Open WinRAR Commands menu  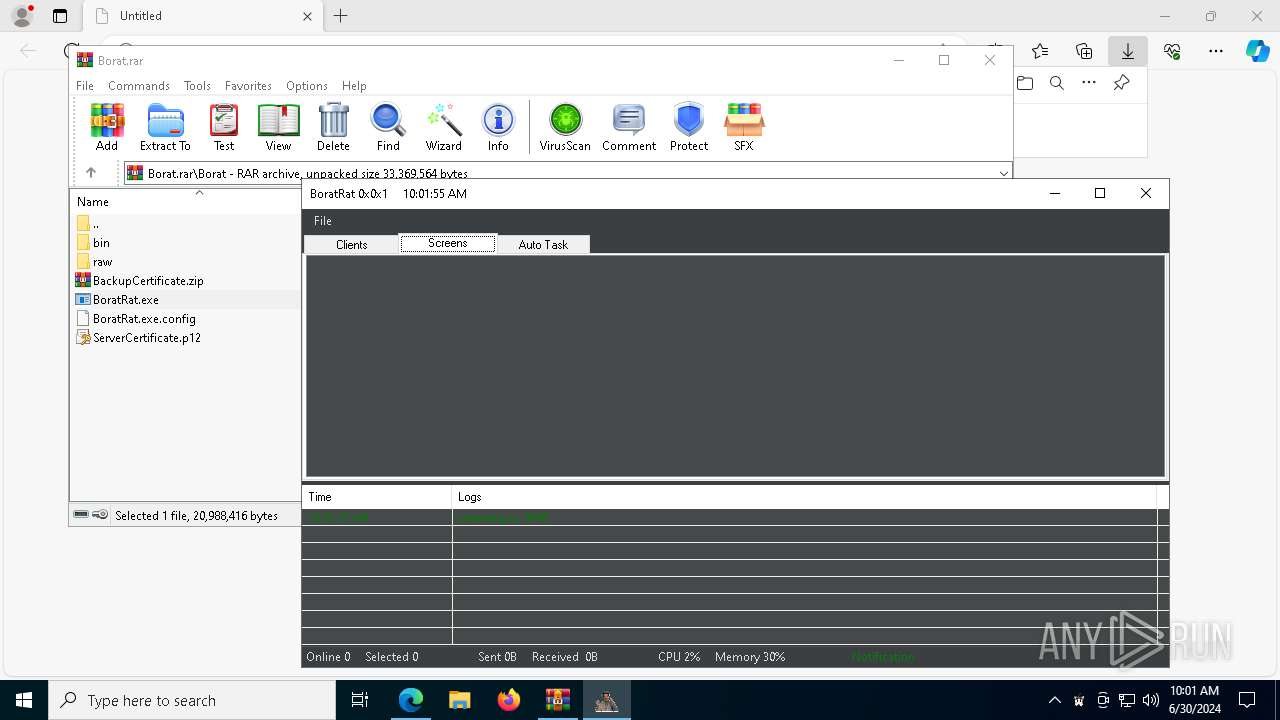click(x=139, y=86)
